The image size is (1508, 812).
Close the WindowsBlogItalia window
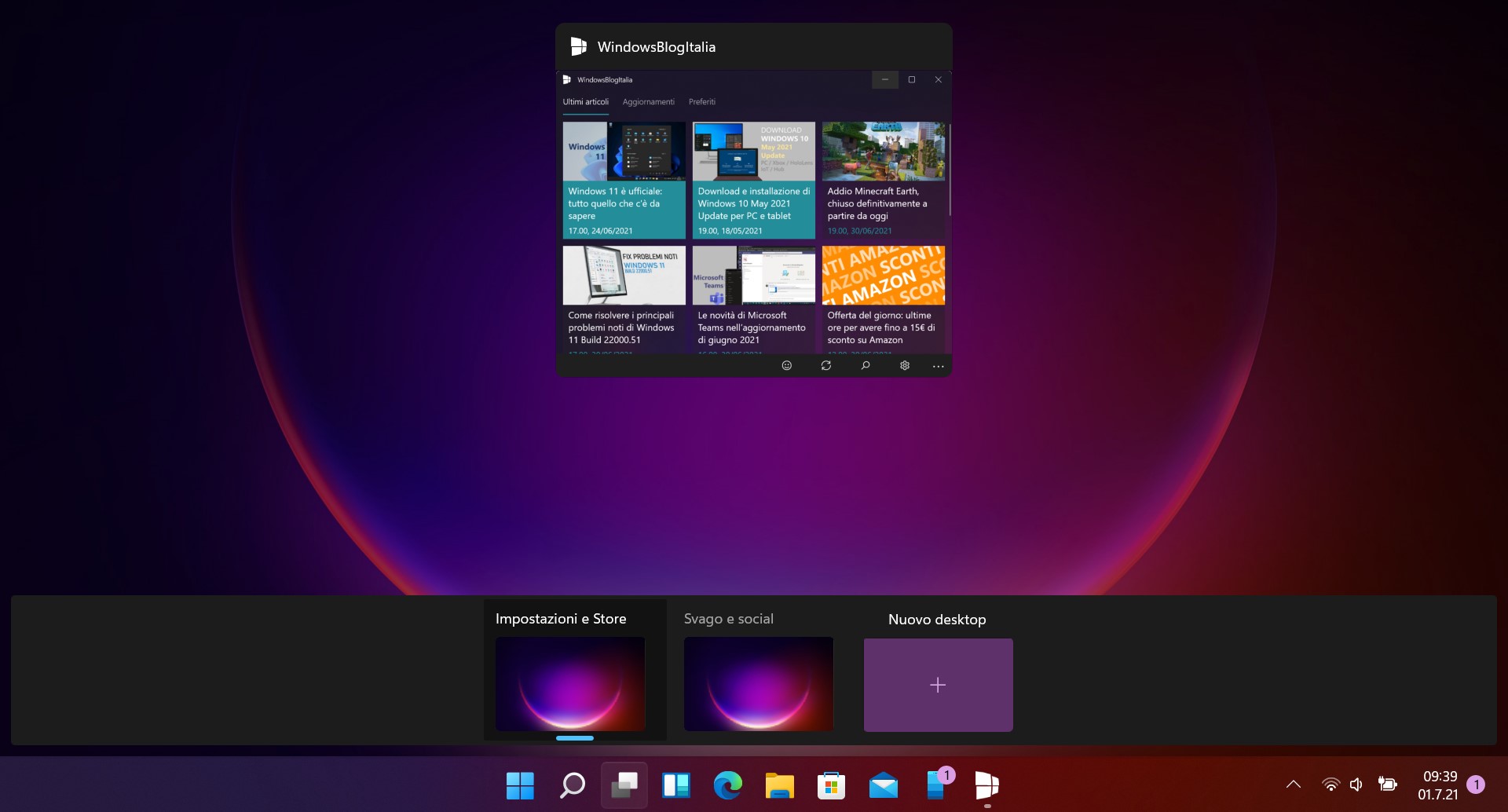[x=939, y=79]
